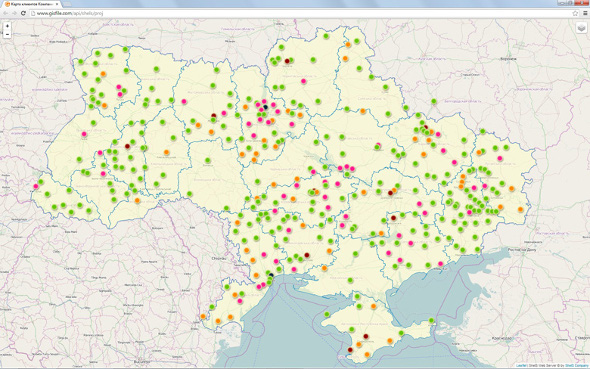Open a new tab beside the current tab
590x369 pixels.
(x=67, y=4)
